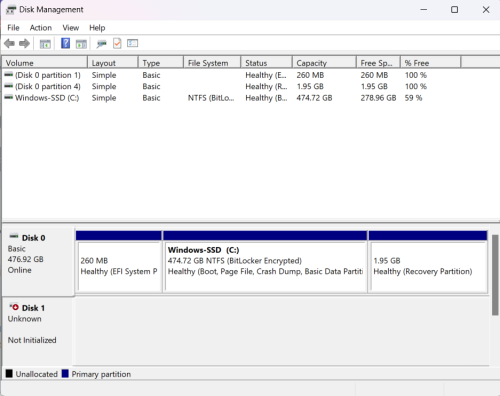Screen dimensions: 500x396
Task: Open the File menu
Action: [13, 28]
